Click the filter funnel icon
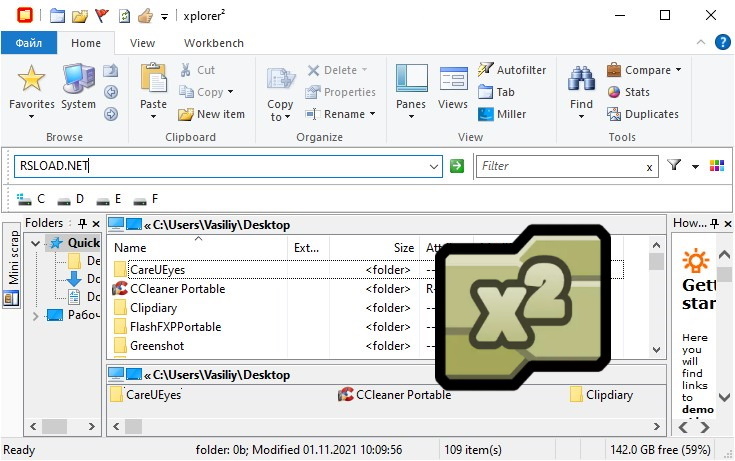 click(674, 165)
